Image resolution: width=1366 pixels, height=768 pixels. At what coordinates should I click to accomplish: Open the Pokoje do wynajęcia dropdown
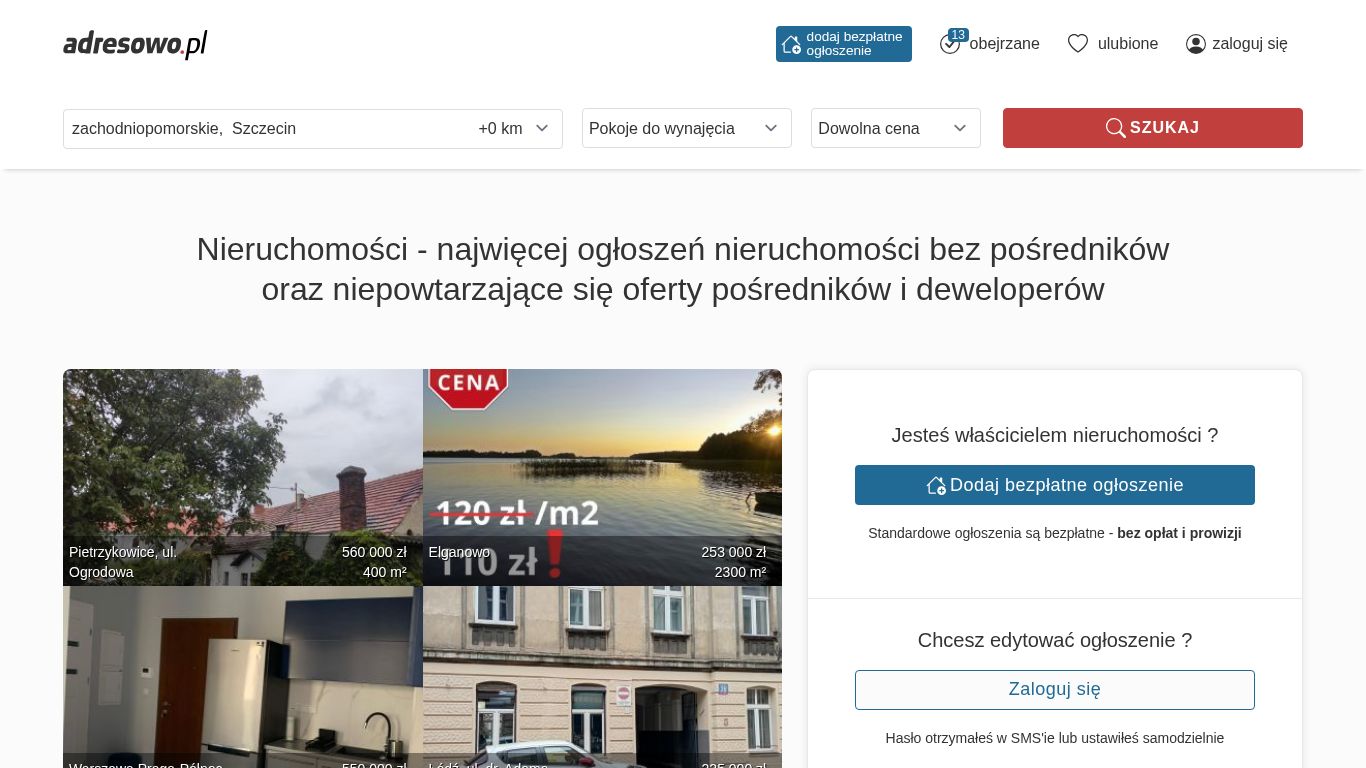click(686, 128)
